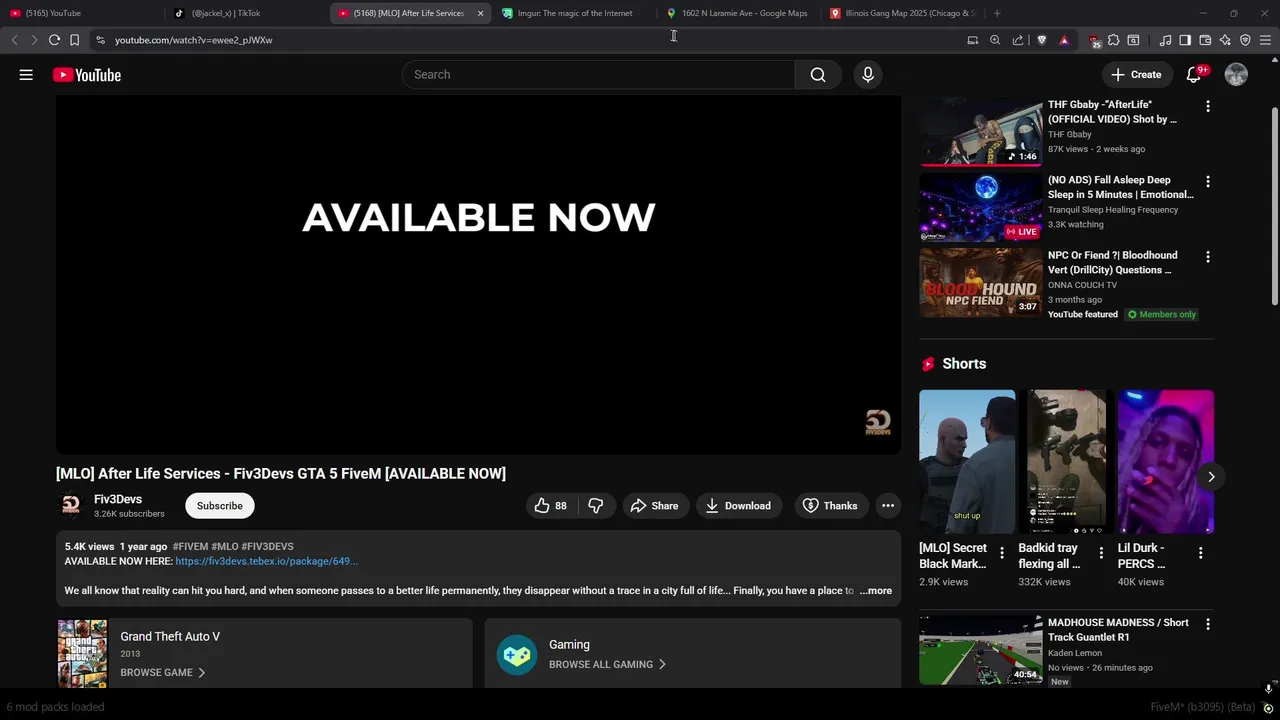Reload the page in browser toolbar
The image size is (1280, 720).
[54, 40]
